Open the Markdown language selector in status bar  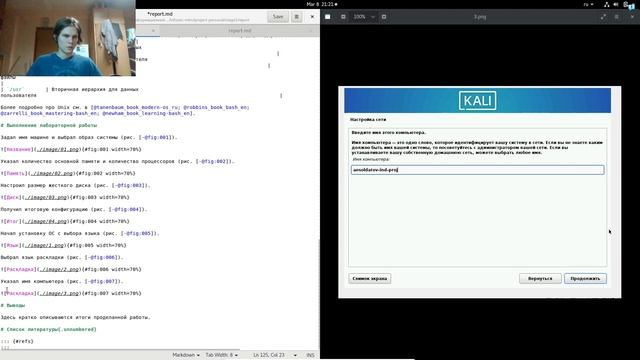pos(186,355)
